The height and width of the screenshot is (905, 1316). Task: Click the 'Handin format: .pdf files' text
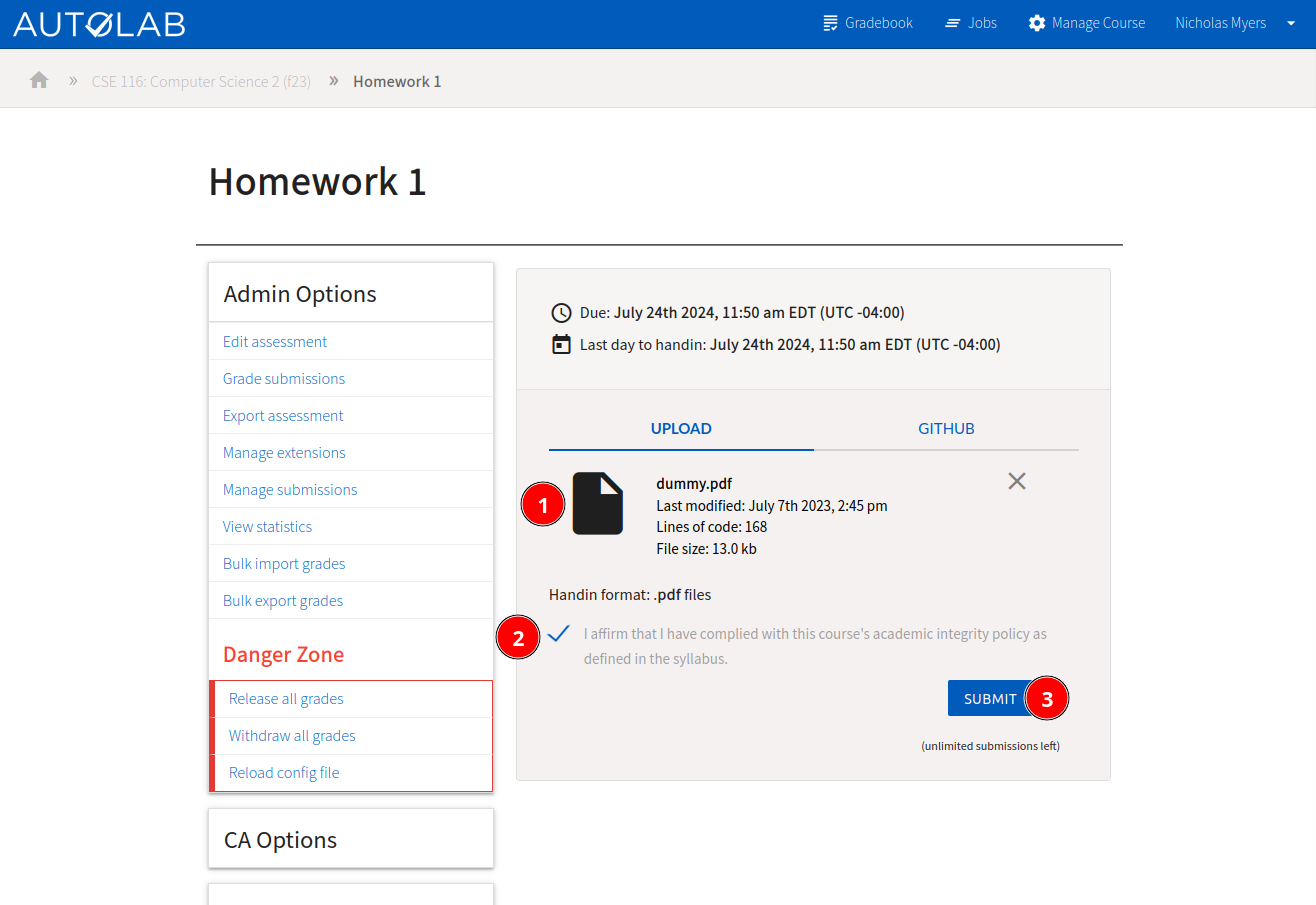[x=630, y=594]
